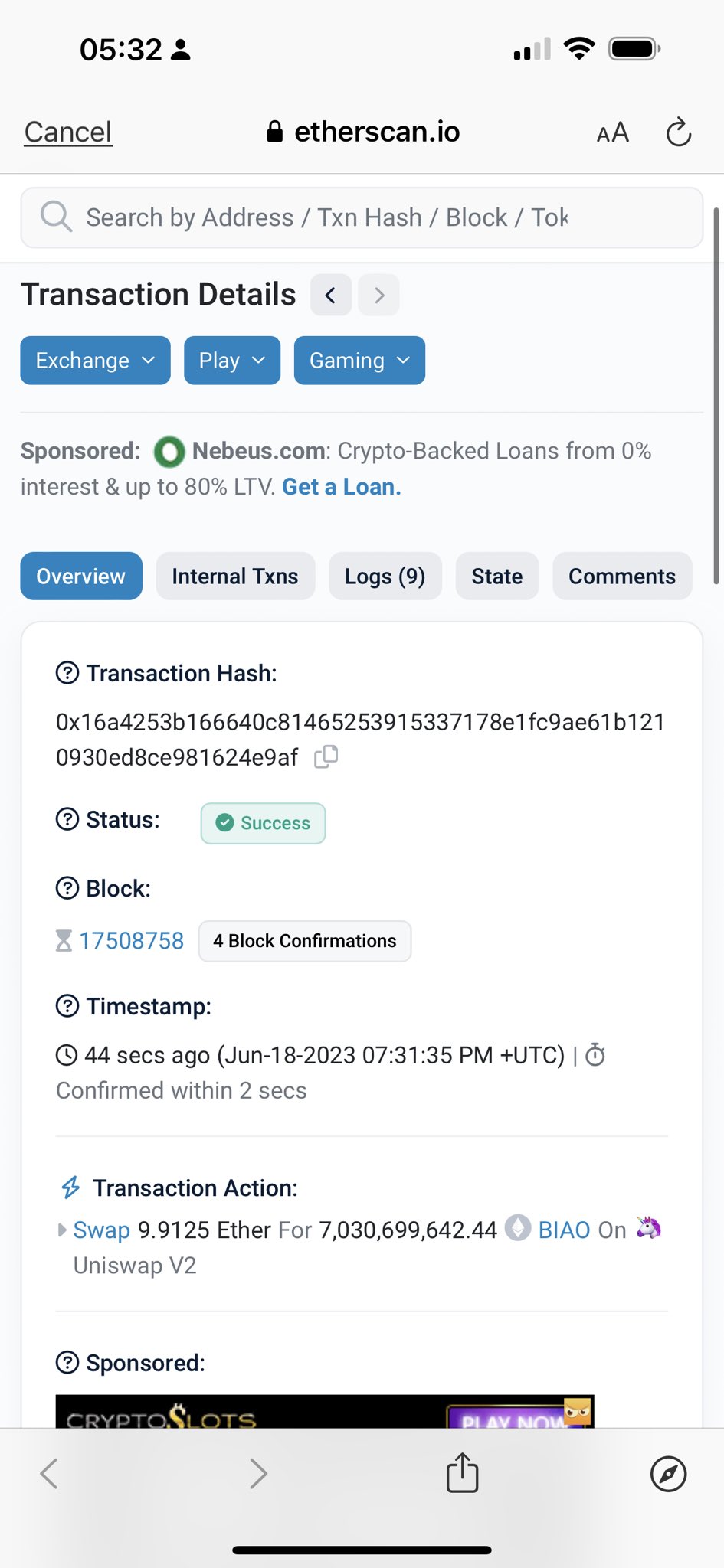Screen dimensions: 724x1568
Task: Go to previous transaction arrow
Action: tap(331, 295)
